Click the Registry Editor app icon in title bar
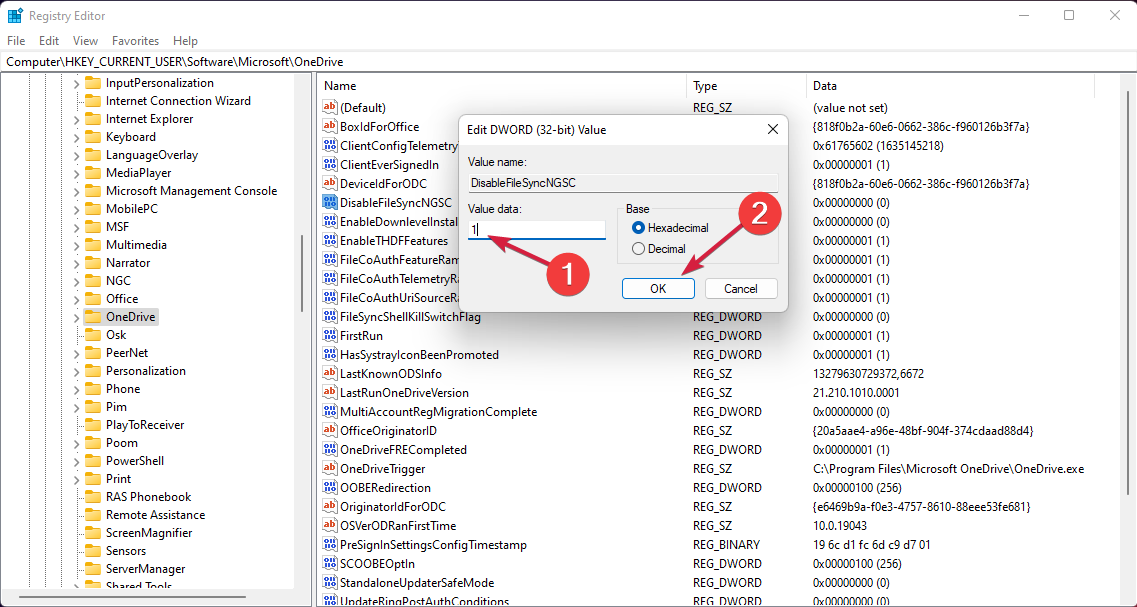 15,15
